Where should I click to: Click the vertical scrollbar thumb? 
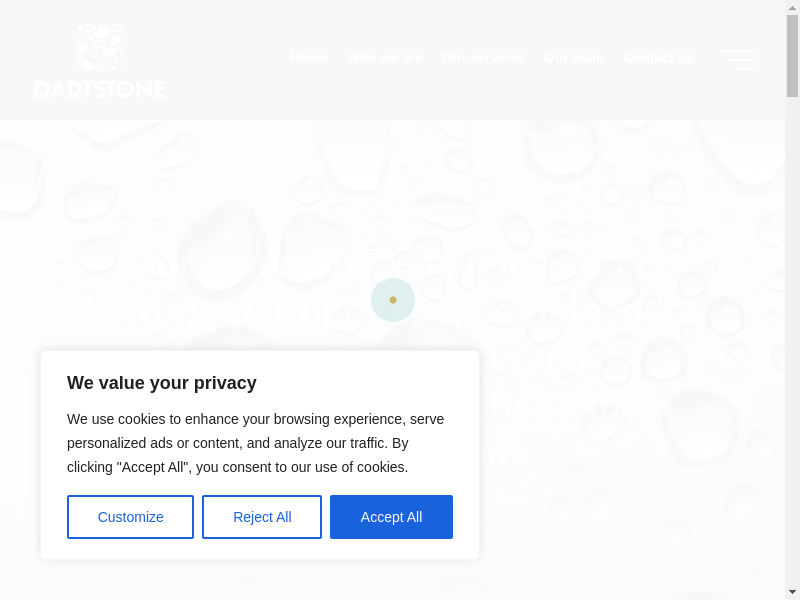click(792, 55)
